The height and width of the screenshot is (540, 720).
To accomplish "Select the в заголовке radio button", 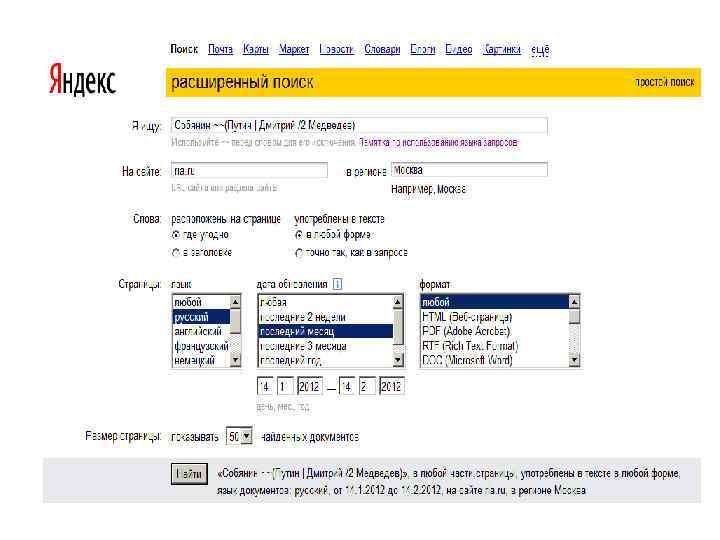I will point(175,253).
